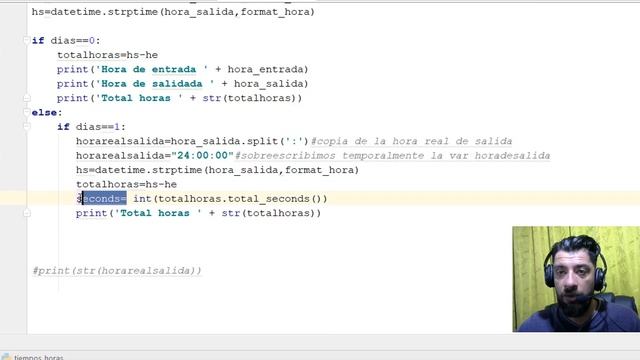Click 'int(totalhoras.total_seconds())' expression
This screenshot has width=640, height=360.
pyautogui.click(x=230, y=199)
